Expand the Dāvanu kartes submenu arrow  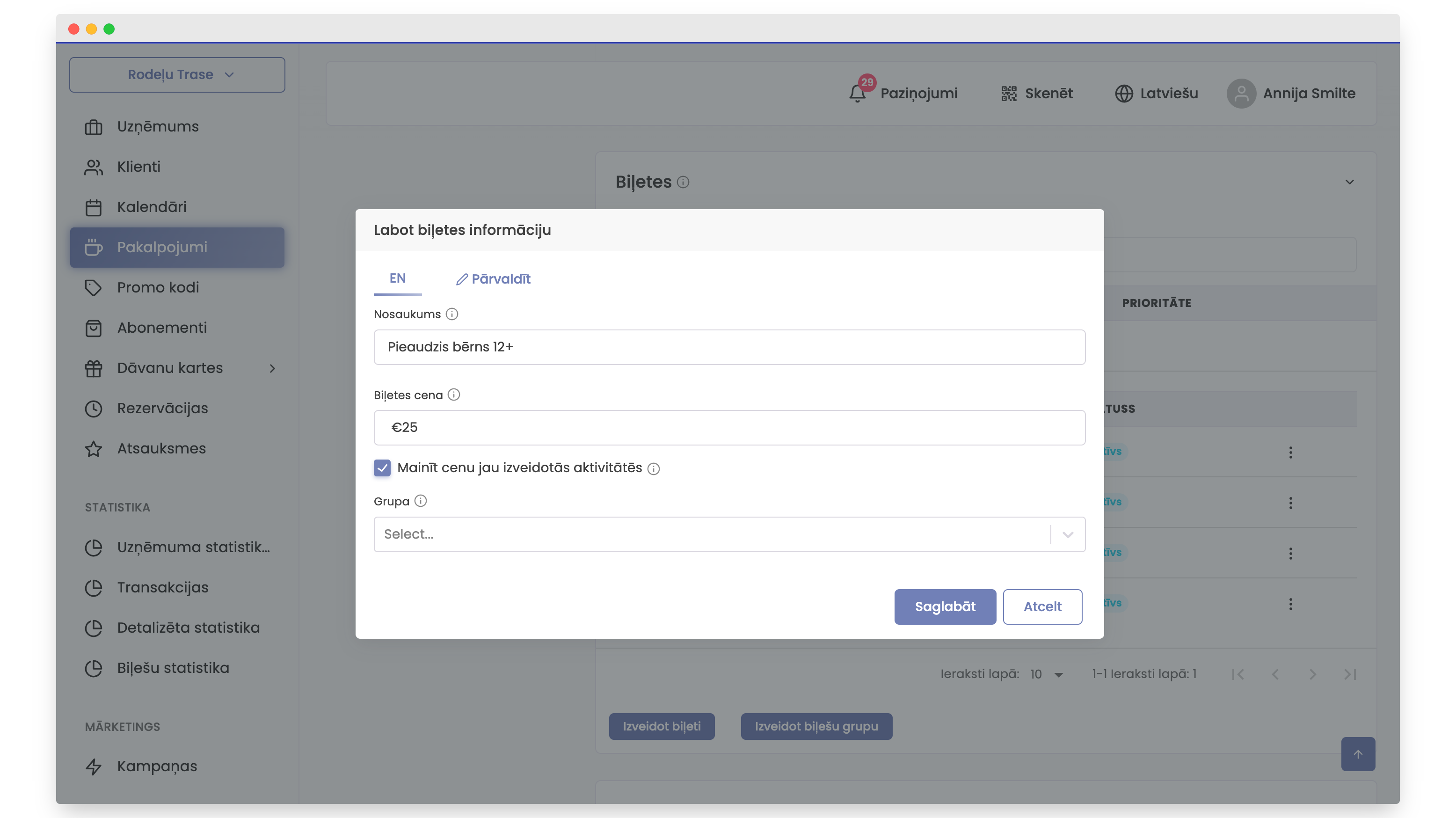point(272,369)
